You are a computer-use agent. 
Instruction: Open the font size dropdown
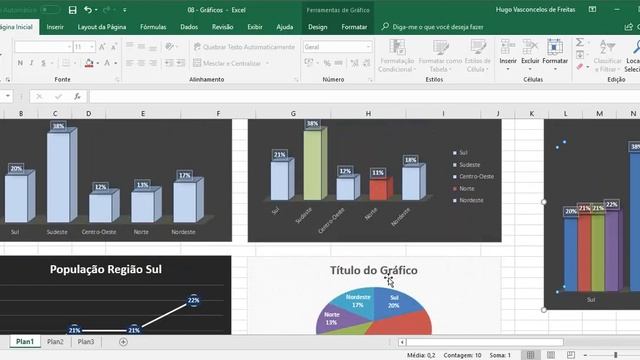tap(91, 47)
